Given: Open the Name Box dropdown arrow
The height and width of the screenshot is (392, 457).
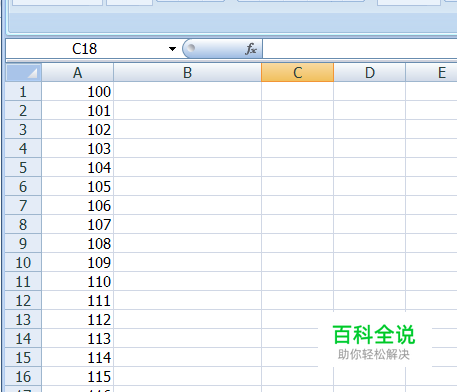Looking at the screenshot, I should tap(172, 49).
